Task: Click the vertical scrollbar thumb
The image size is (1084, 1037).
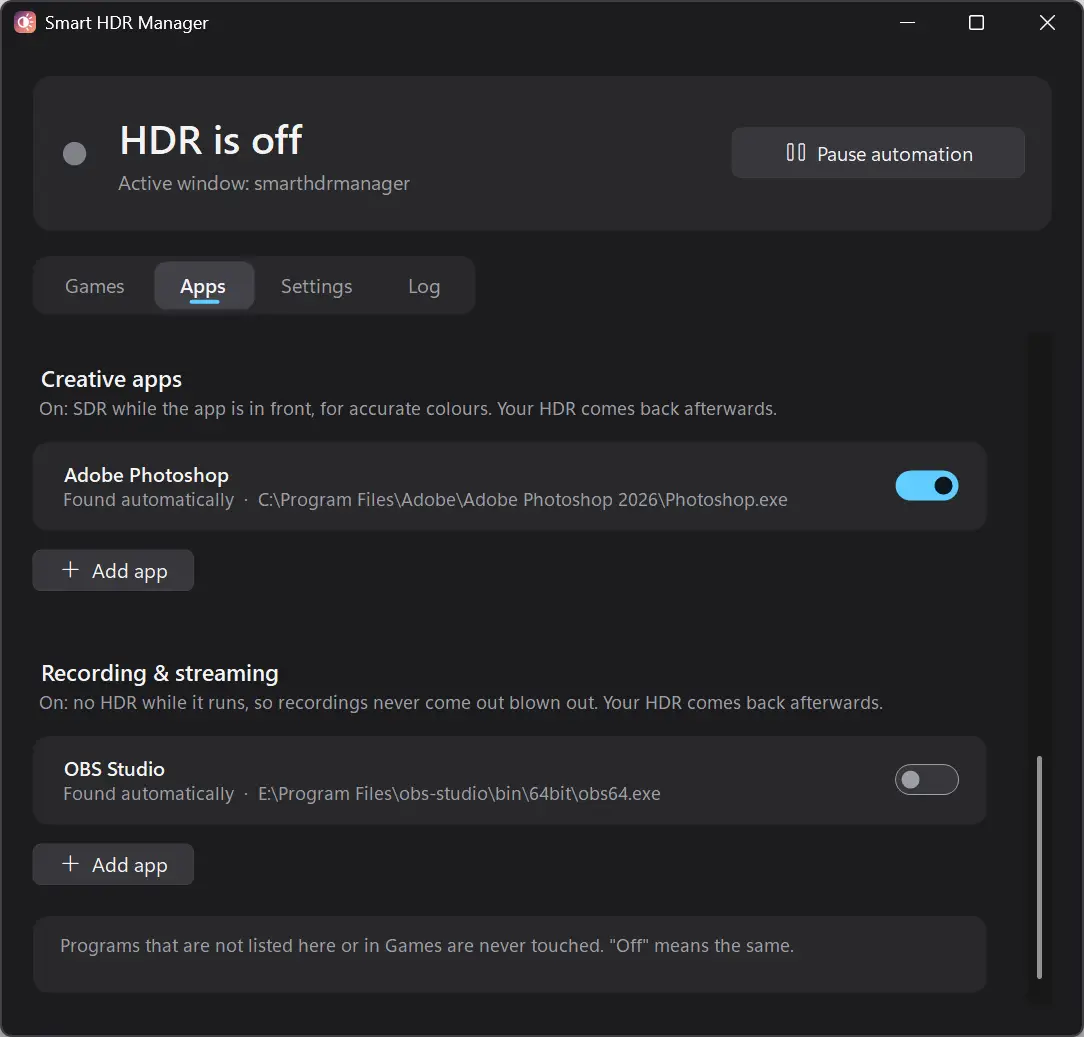Action: (1039, 868)
